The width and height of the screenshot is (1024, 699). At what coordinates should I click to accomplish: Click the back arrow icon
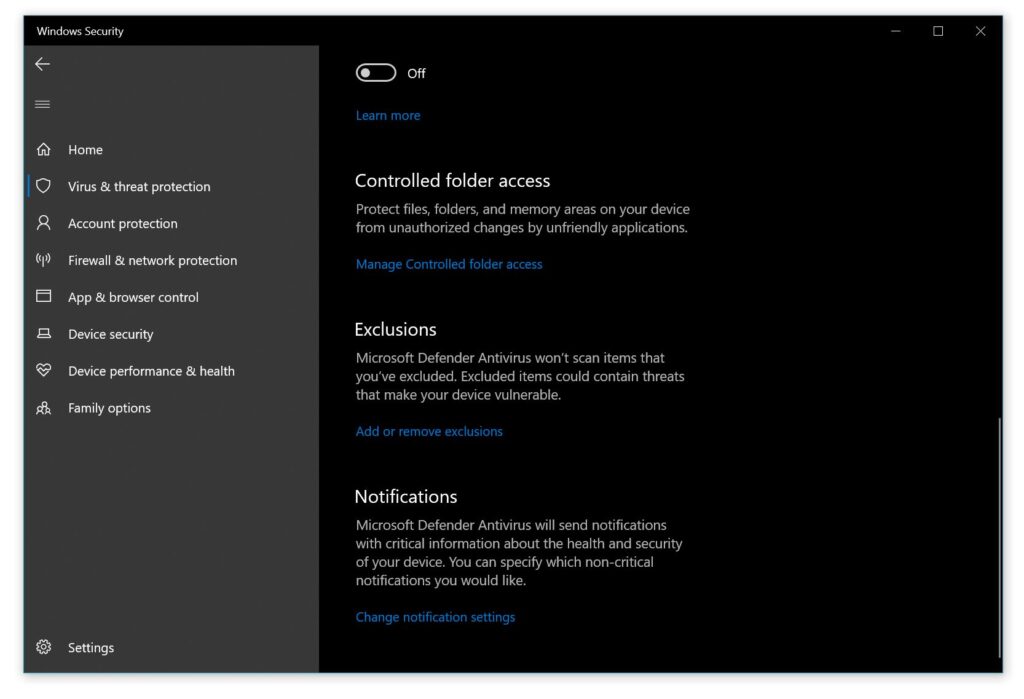(42, 64)
